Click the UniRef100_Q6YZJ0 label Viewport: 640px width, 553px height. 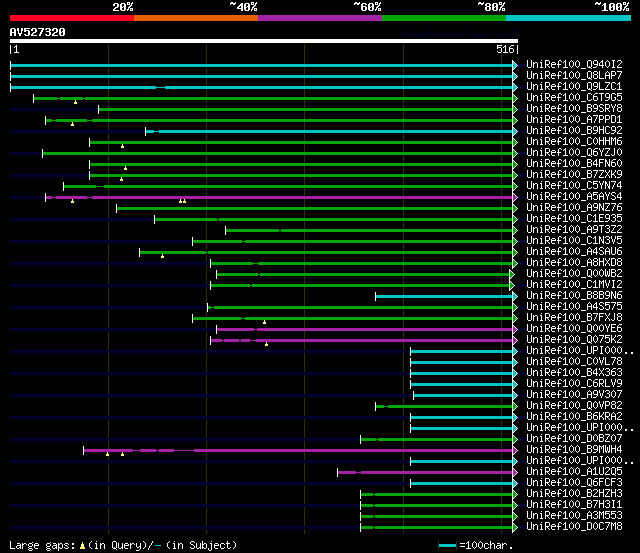point(574,153)
